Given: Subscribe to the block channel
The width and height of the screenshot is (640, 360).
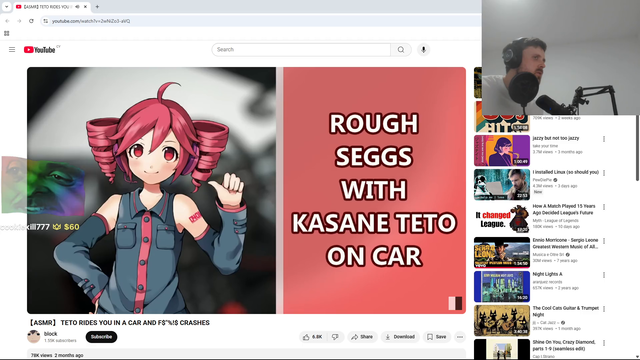Looking at the screenshot, I should pos(101,337).
